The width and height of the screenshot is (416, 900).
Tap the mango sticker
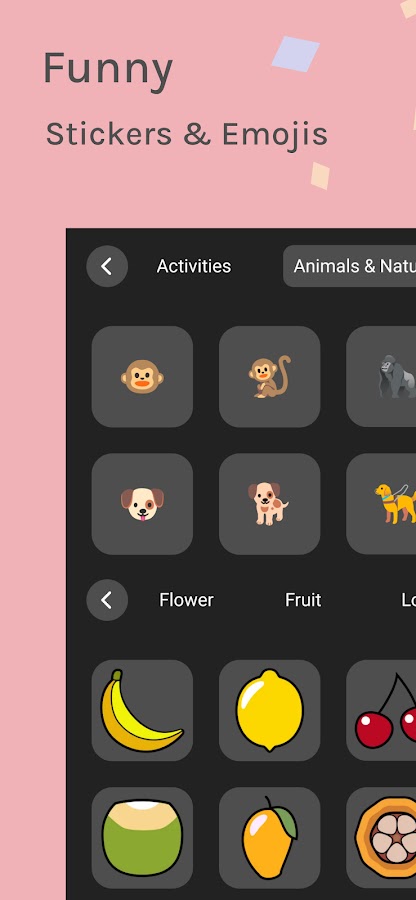click(x=270, y=838)
